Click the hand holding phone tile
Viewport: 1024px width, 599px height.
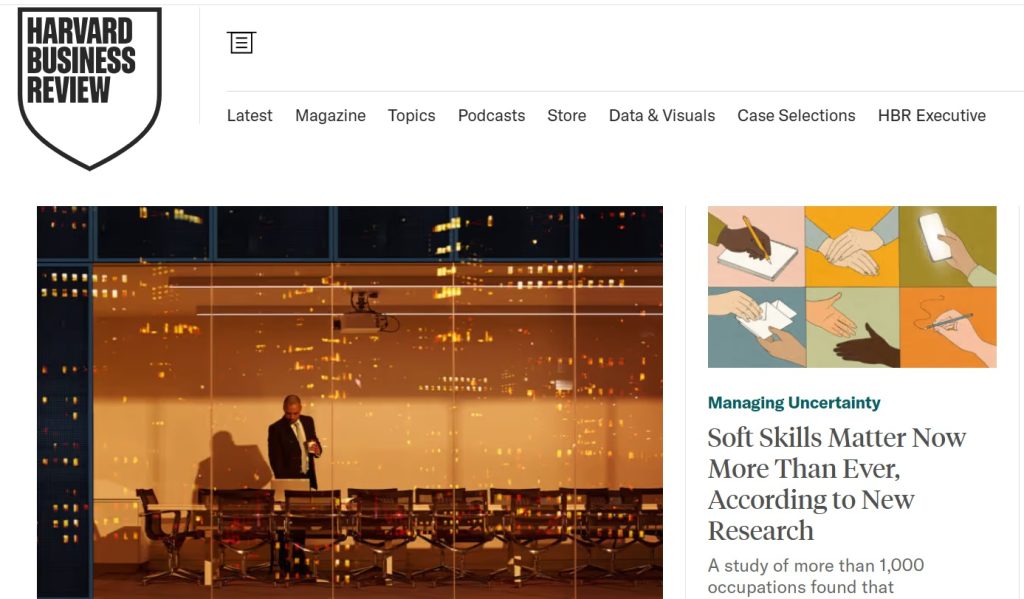click(948, 246)
